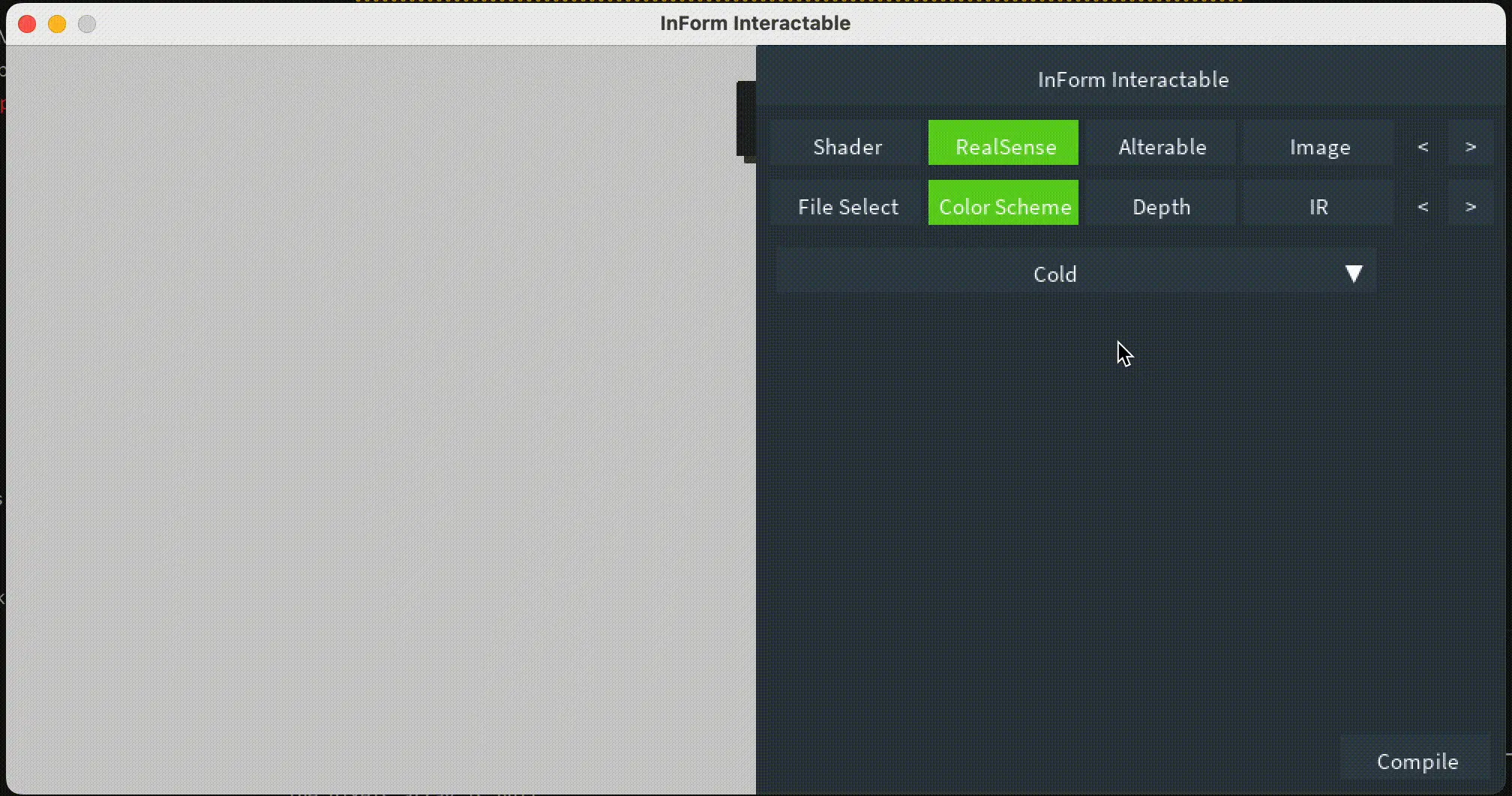The width and height of the screenshot is (1512, 796).
Task: Switch to Image input source
Action: (x=1319, y=146)
